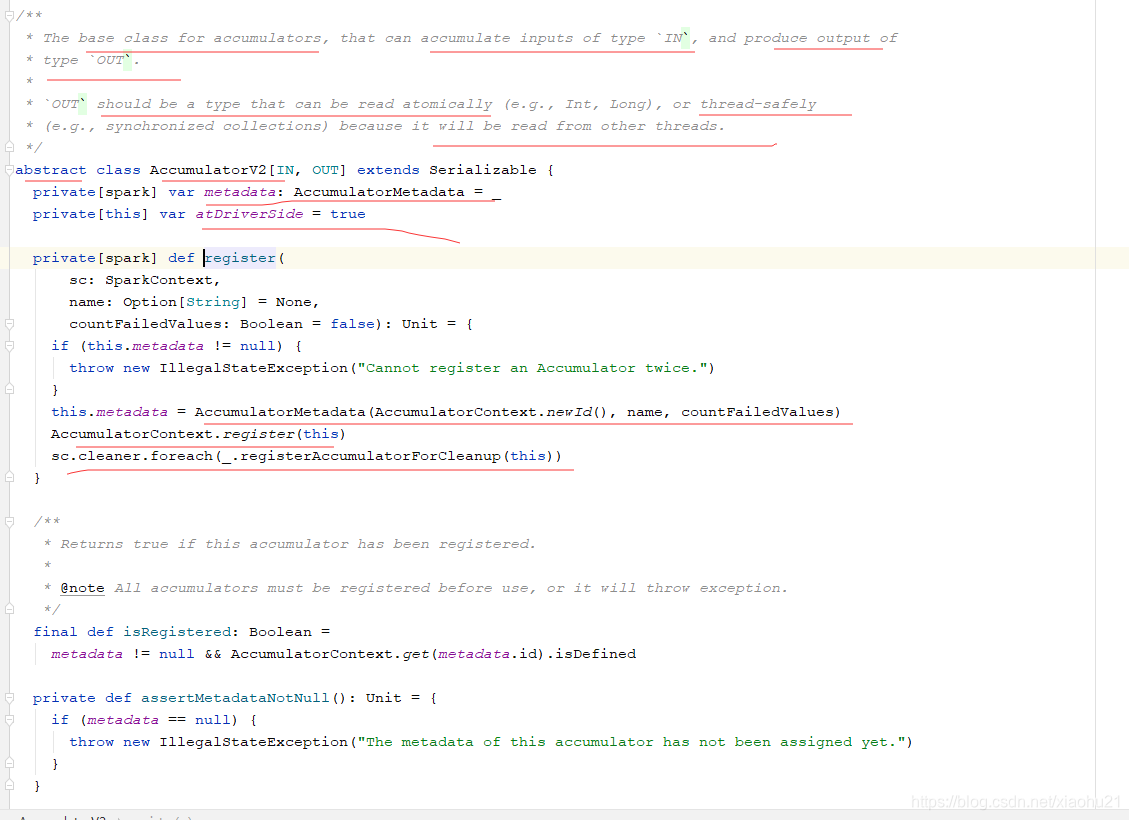Image resolution: width=1129 pixels, height=820 pixels.
Task: Click 'None' default value of name parameter
Action: point(294,302)
